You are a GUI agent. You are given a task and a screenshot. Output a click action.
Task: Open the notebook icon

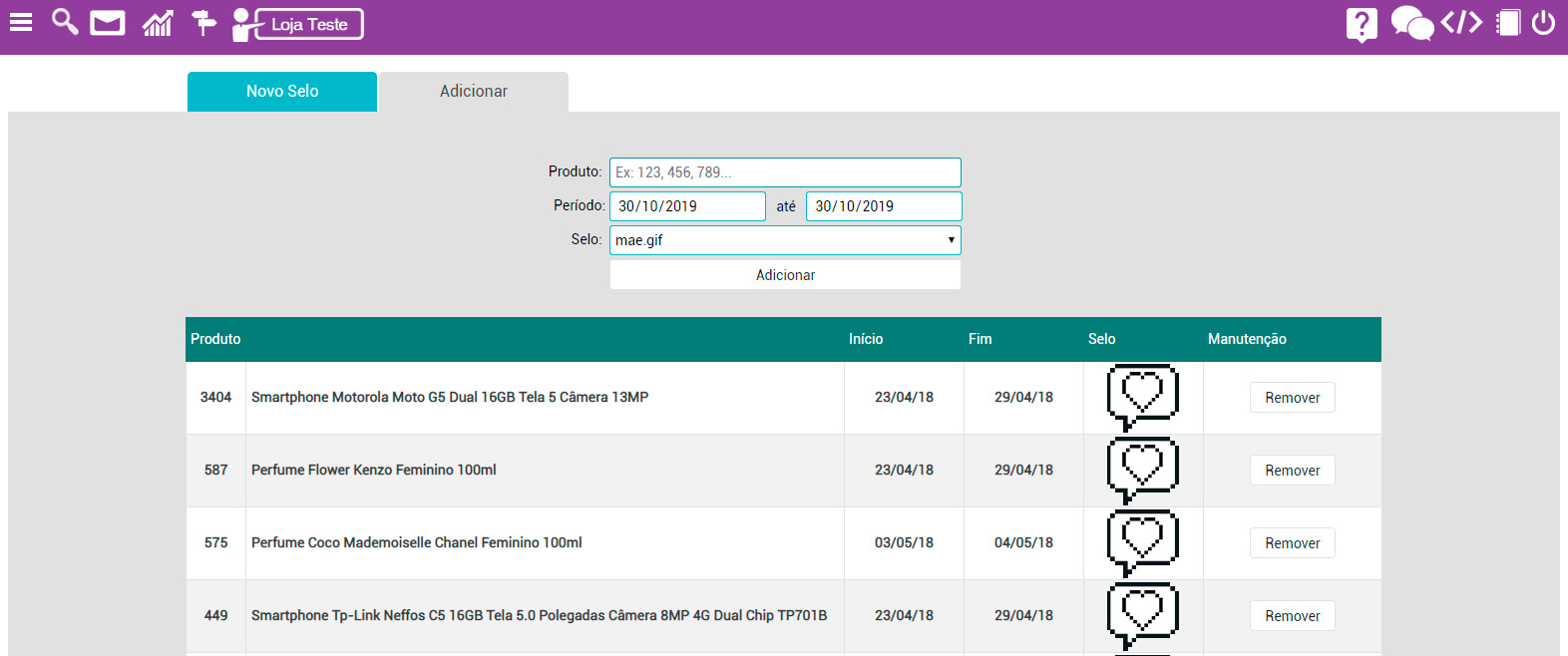point(1508,23)
